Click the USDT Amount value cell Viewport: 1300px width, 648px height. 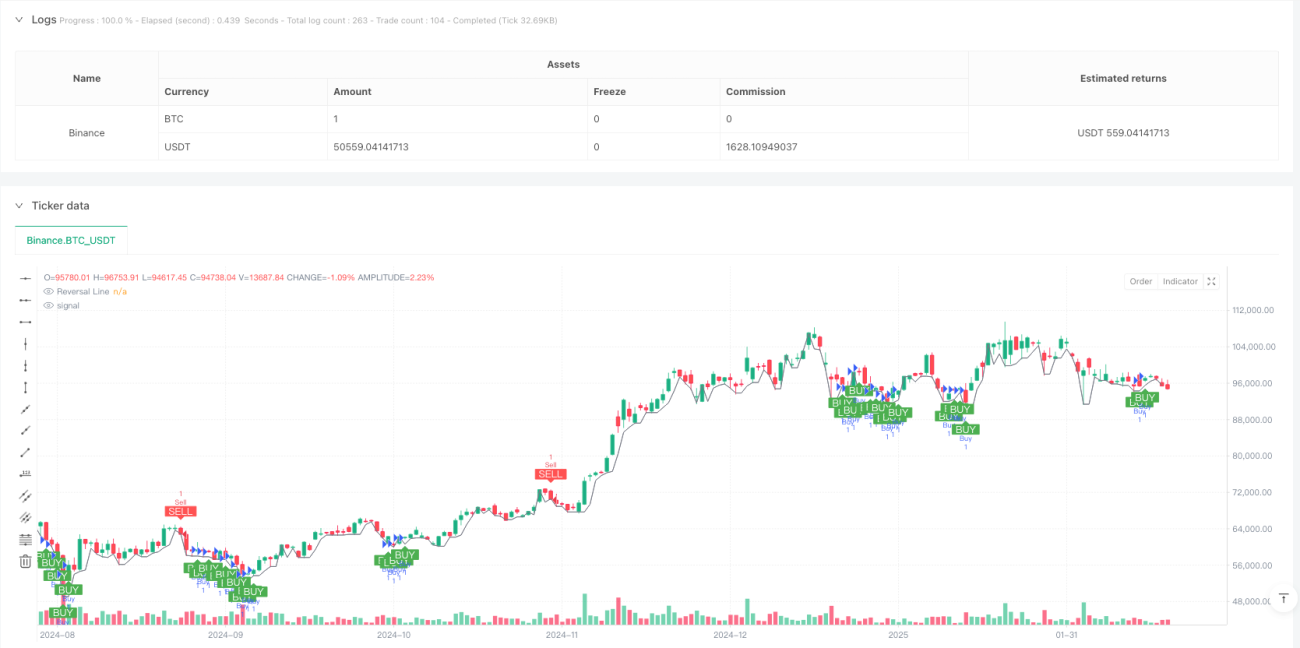[x=369, y=146]
